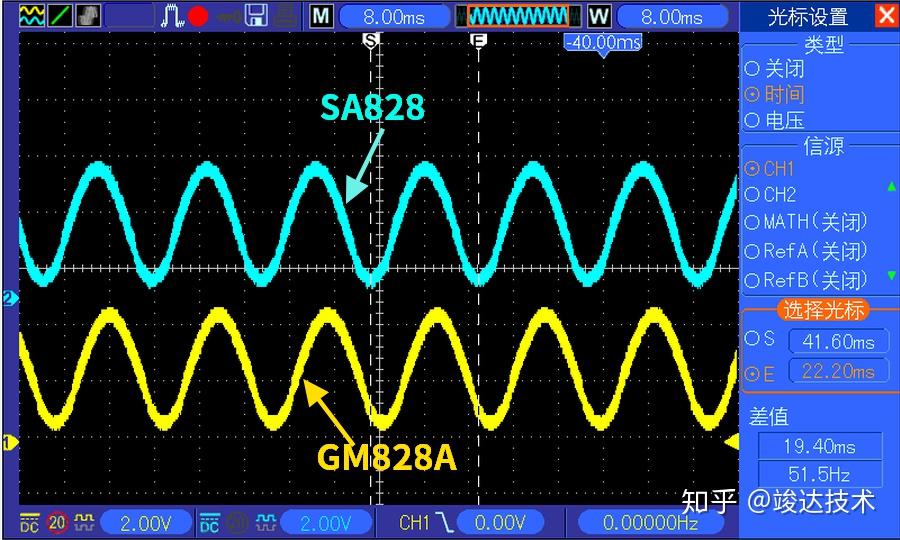
Task: Click the grayed key lock icon
Action: 228,17
